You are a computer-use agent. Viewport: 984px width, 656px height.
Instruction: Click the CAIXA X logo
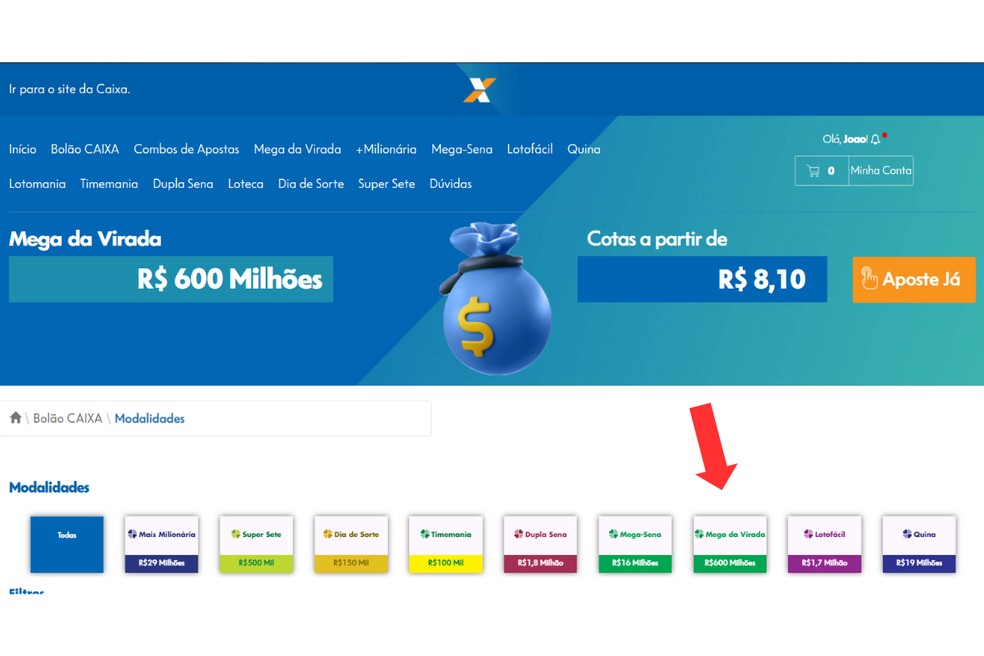(x=479, y=90)
